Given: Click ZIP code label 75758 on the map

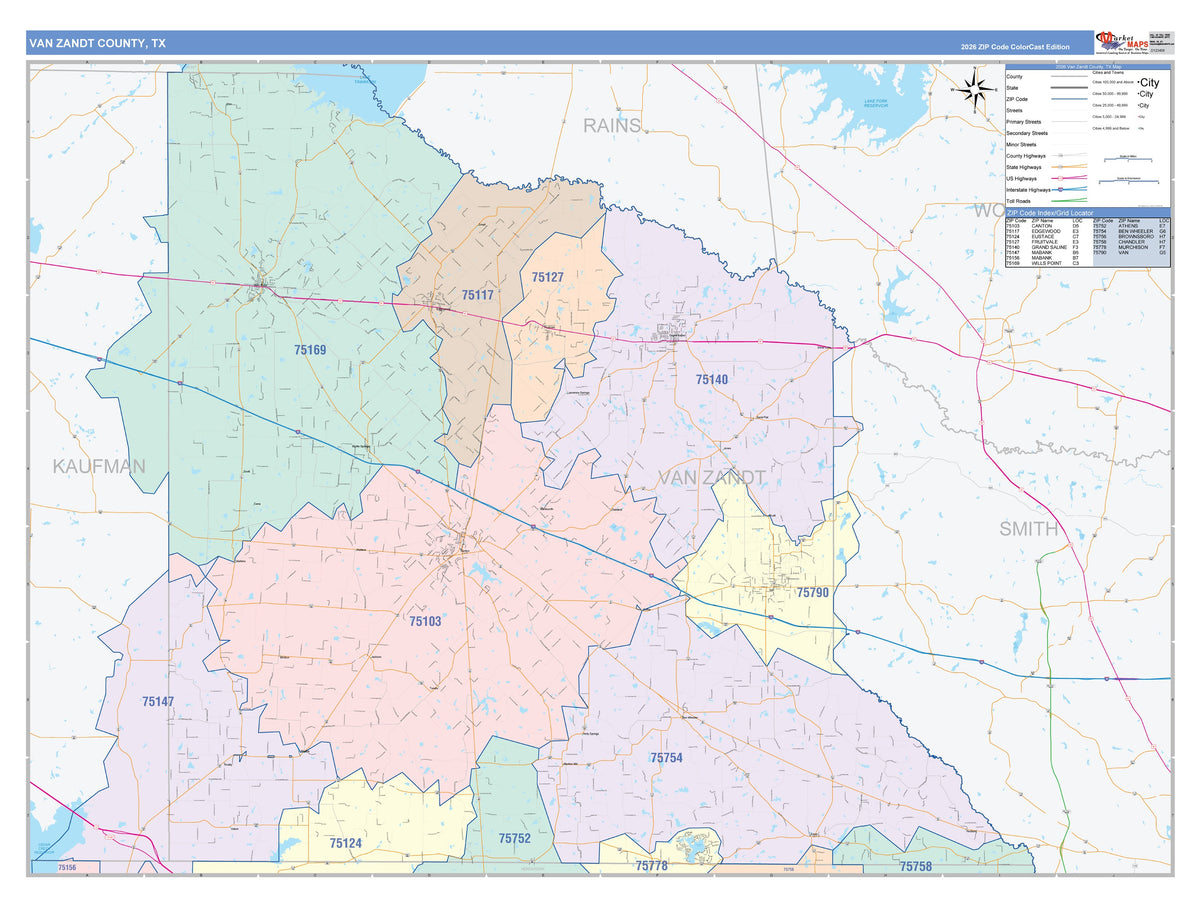Looking at the screenshot, I should pyautogui.click(x=915, y=866).
